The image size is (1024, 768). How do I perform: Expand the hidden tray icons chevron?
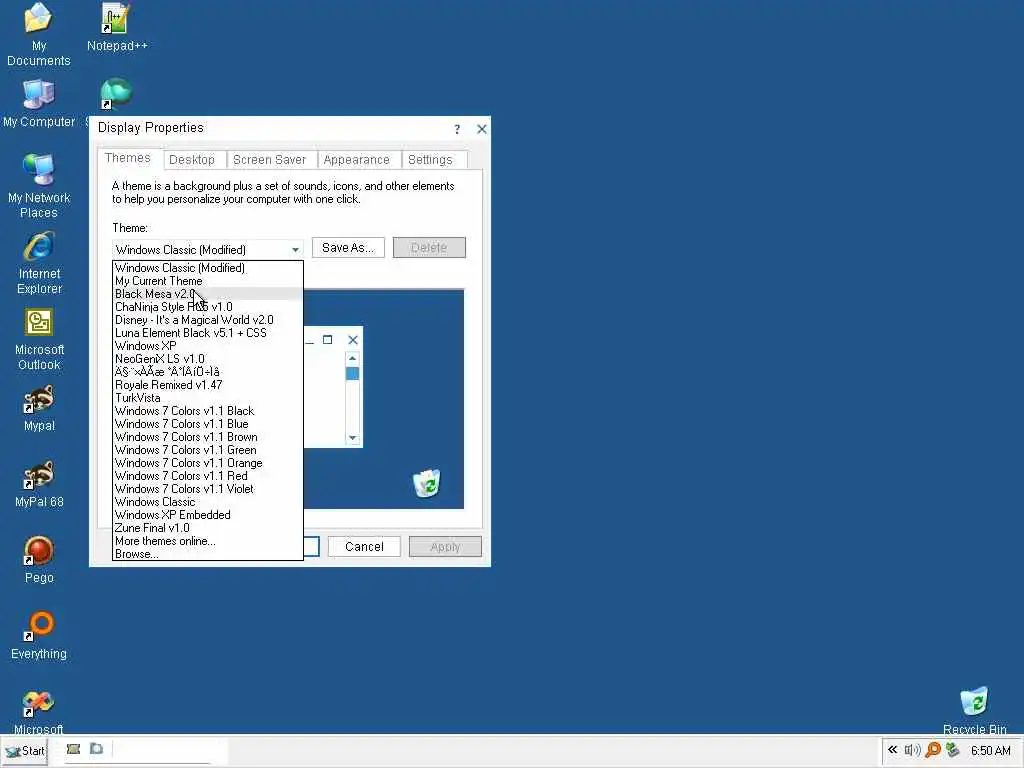coord(892,750)
